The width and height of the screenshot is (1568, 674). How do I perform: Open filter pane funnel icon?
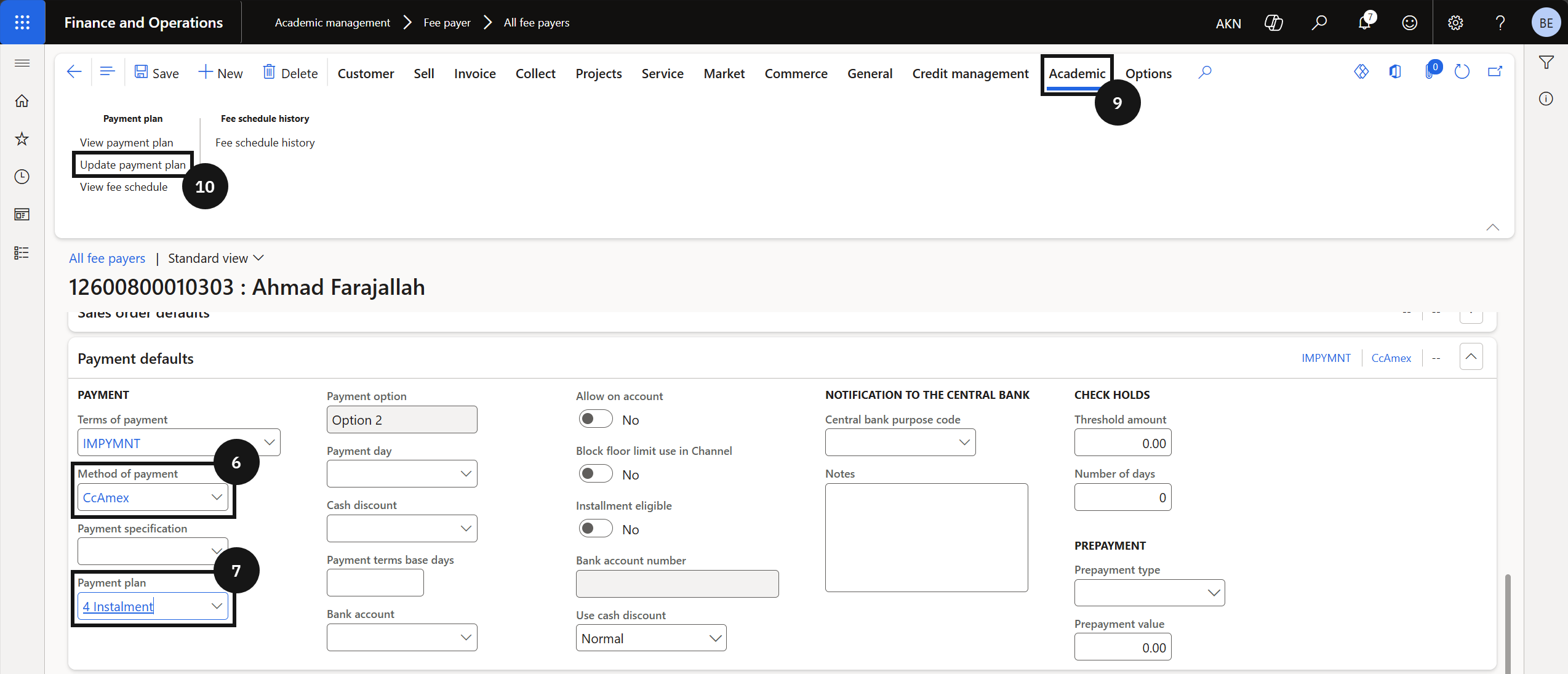[1546, 62]
